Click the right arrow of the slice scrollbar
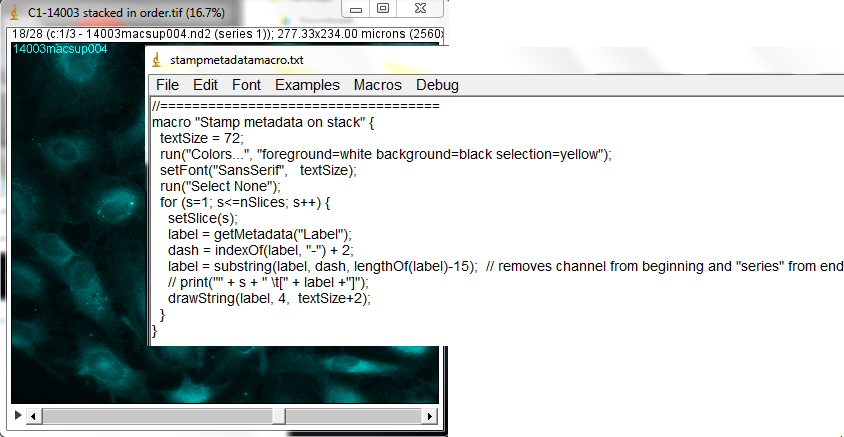The height and width of the screenshot is (437, 844). click(x=431, y=415)
